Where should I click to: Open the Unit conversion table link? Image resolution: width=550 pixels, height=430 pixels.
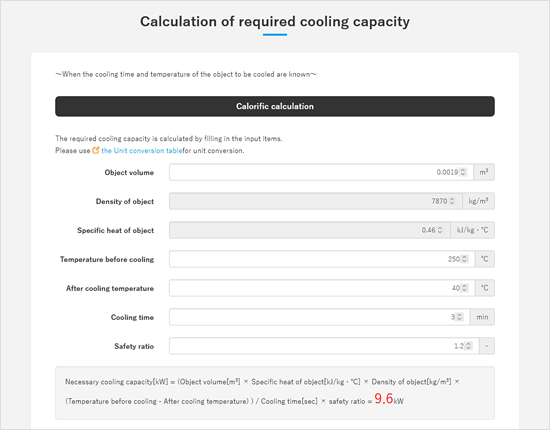141,150
